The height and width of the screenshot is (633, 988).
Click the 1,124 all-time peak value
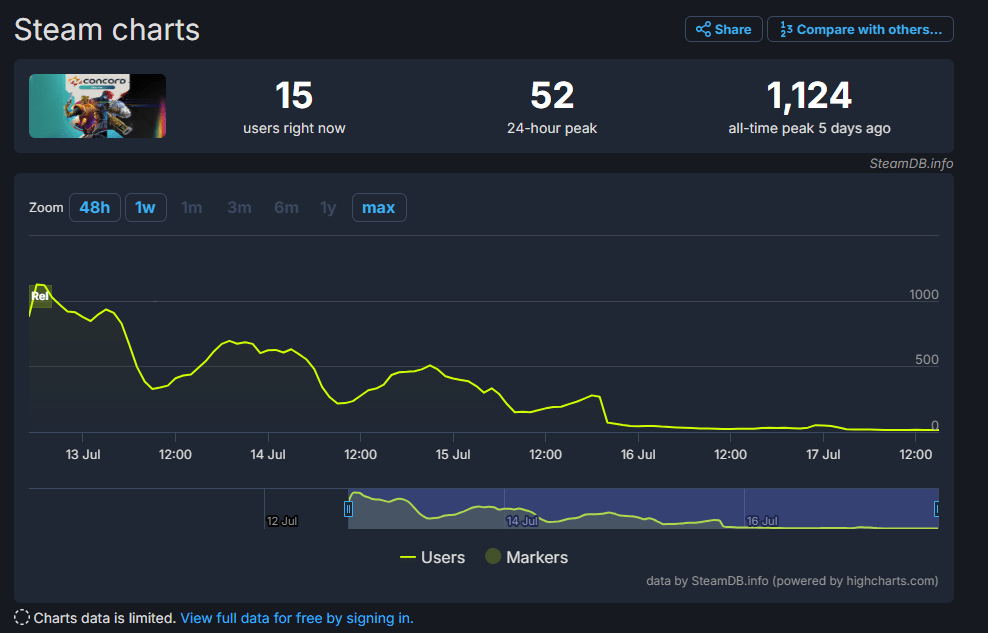coord(809,96)
